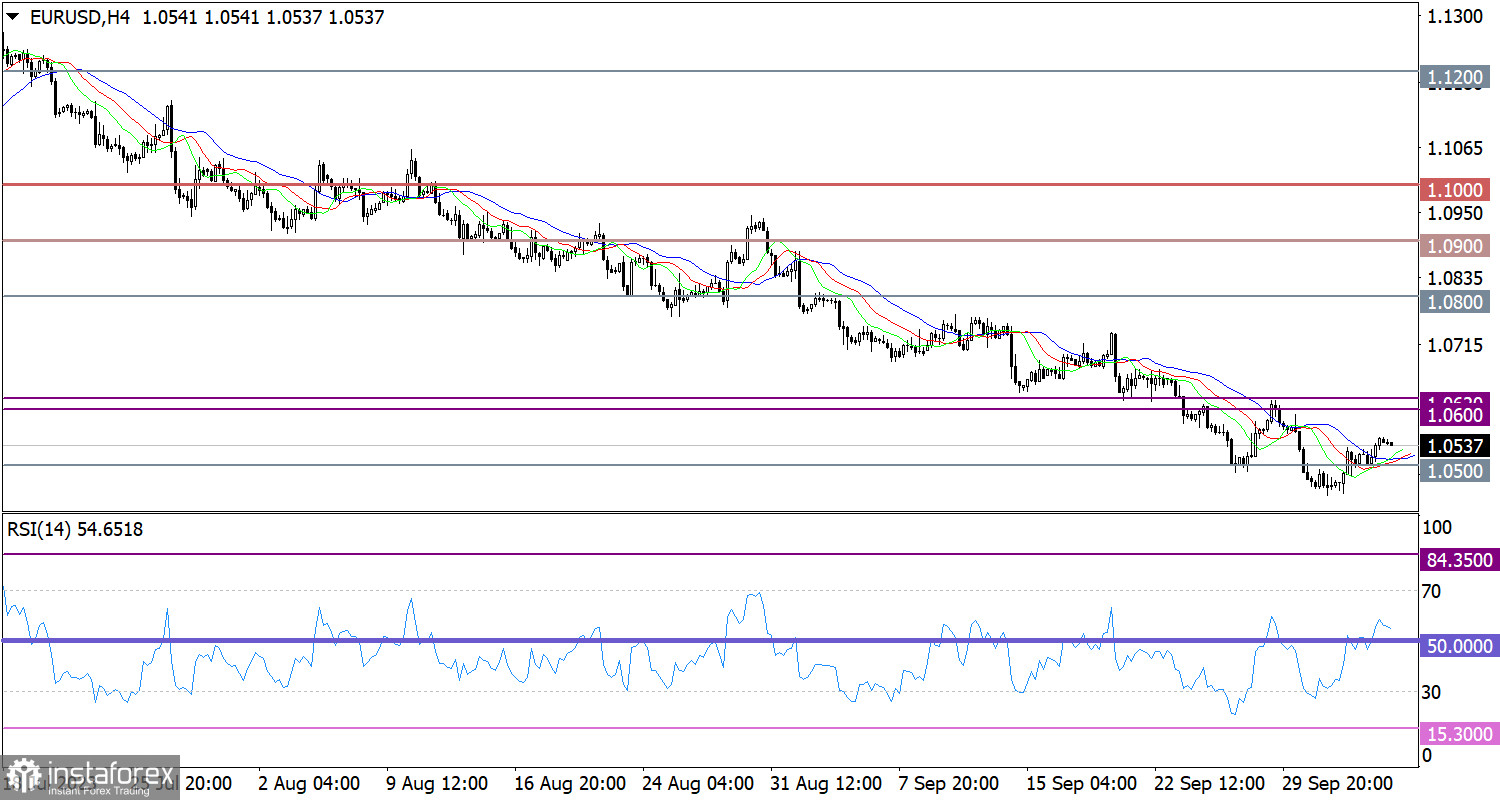Click the thick blue RSI 50 midline

(x=710, y=640)
